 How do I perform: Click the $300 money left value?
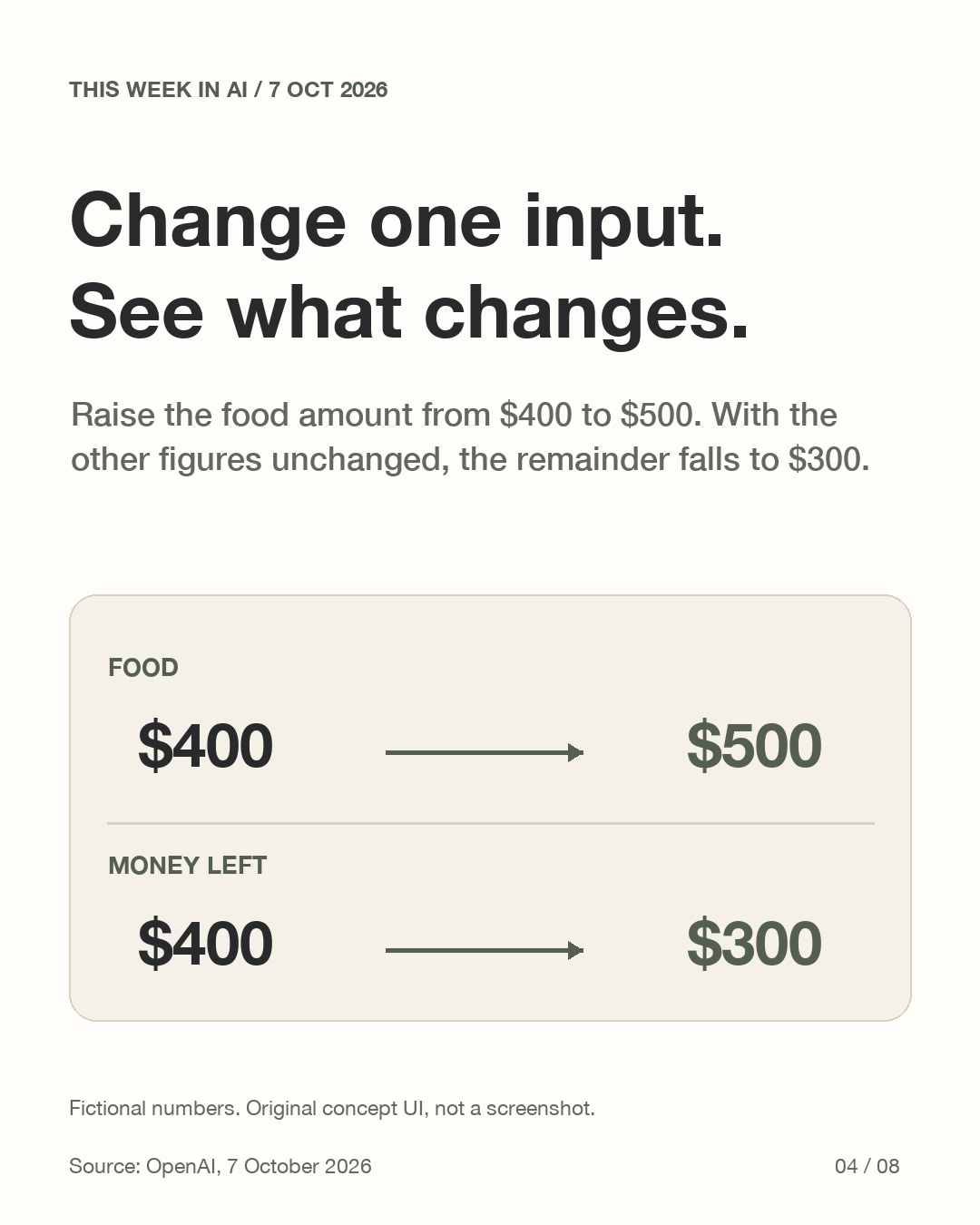[x=754, y=944]
